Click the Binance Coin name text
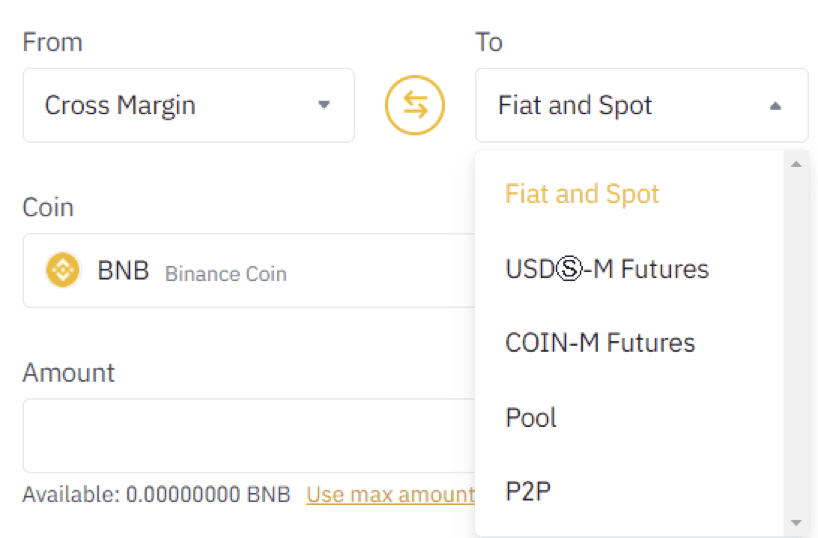 pyautogui.click(x=226, y=274)
